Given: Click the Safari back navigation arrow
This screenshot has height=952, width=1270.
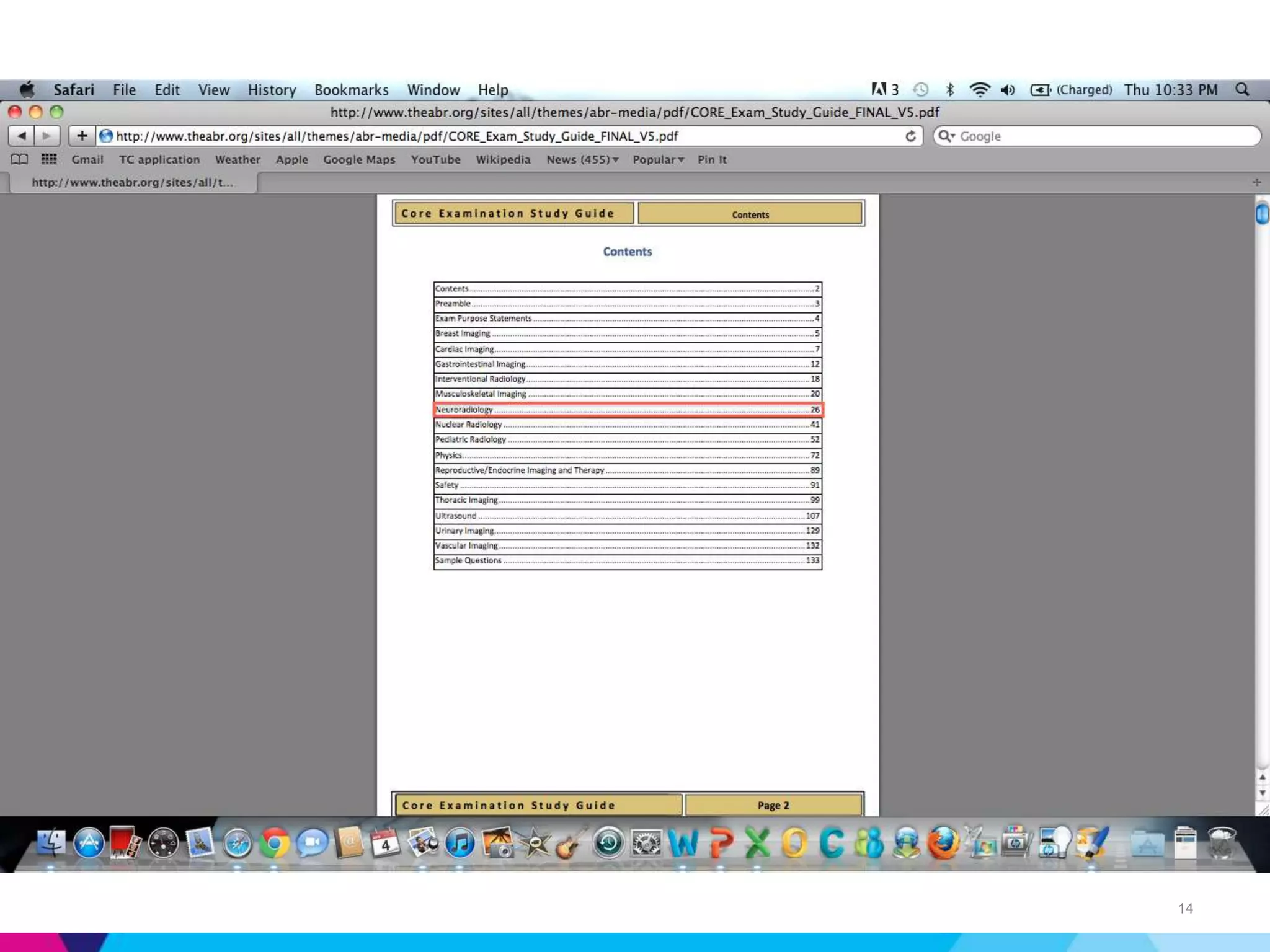Looking at the screenshot, I should [22, 136].
